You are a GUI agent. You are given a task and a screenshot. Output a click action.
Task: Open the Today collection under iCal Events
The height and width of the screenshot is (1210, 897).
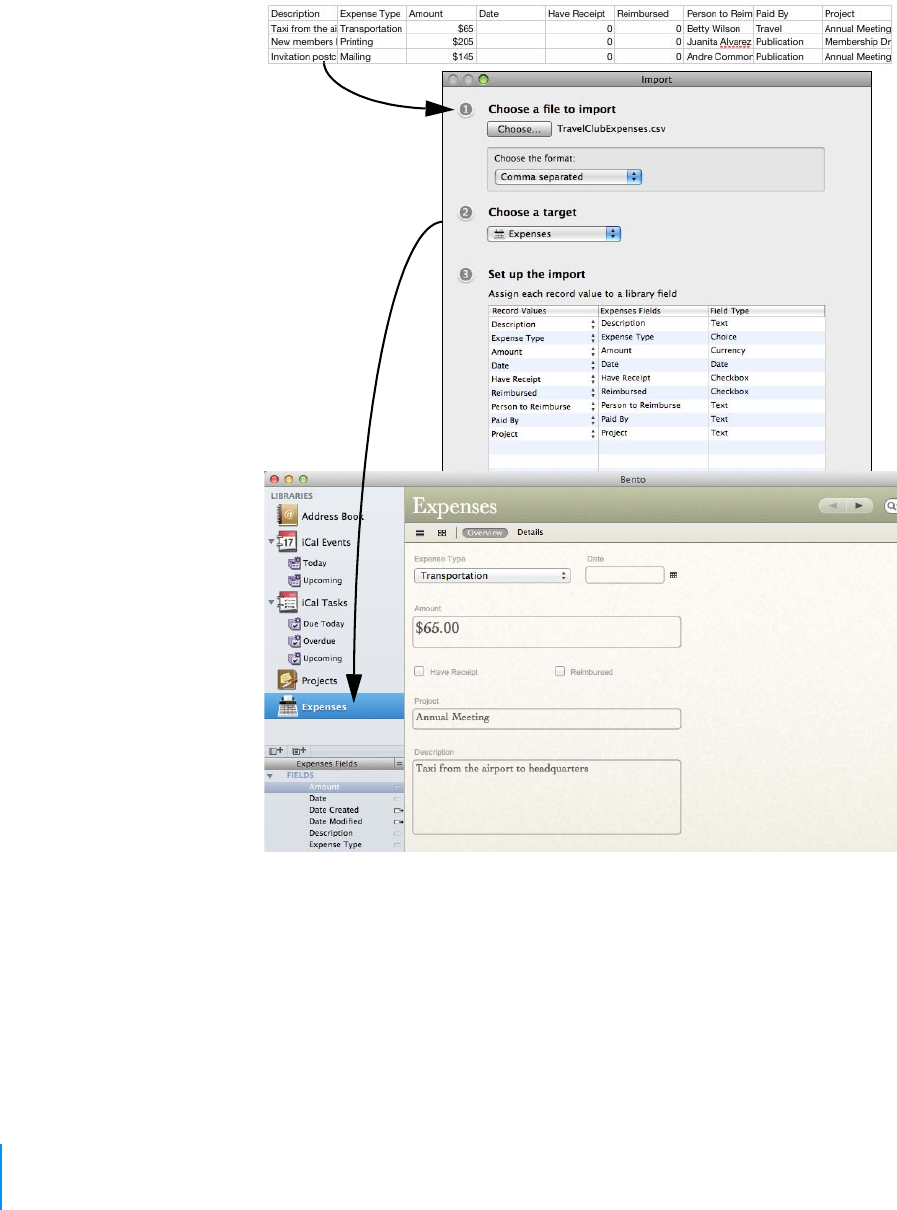[307, 563]
